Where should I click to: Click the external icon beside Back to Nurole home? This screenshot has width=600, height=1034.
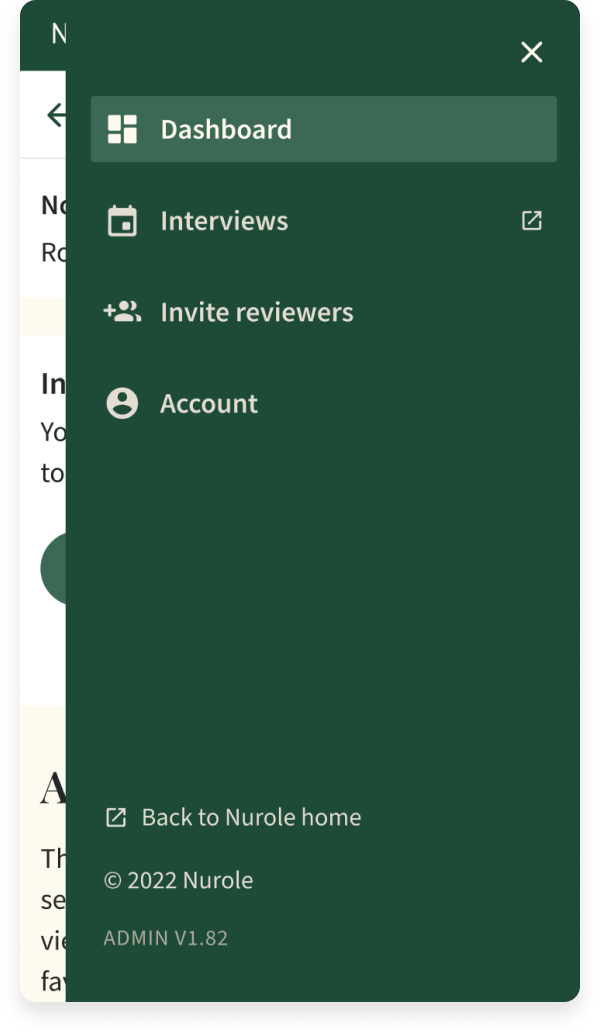click(116, 817)
